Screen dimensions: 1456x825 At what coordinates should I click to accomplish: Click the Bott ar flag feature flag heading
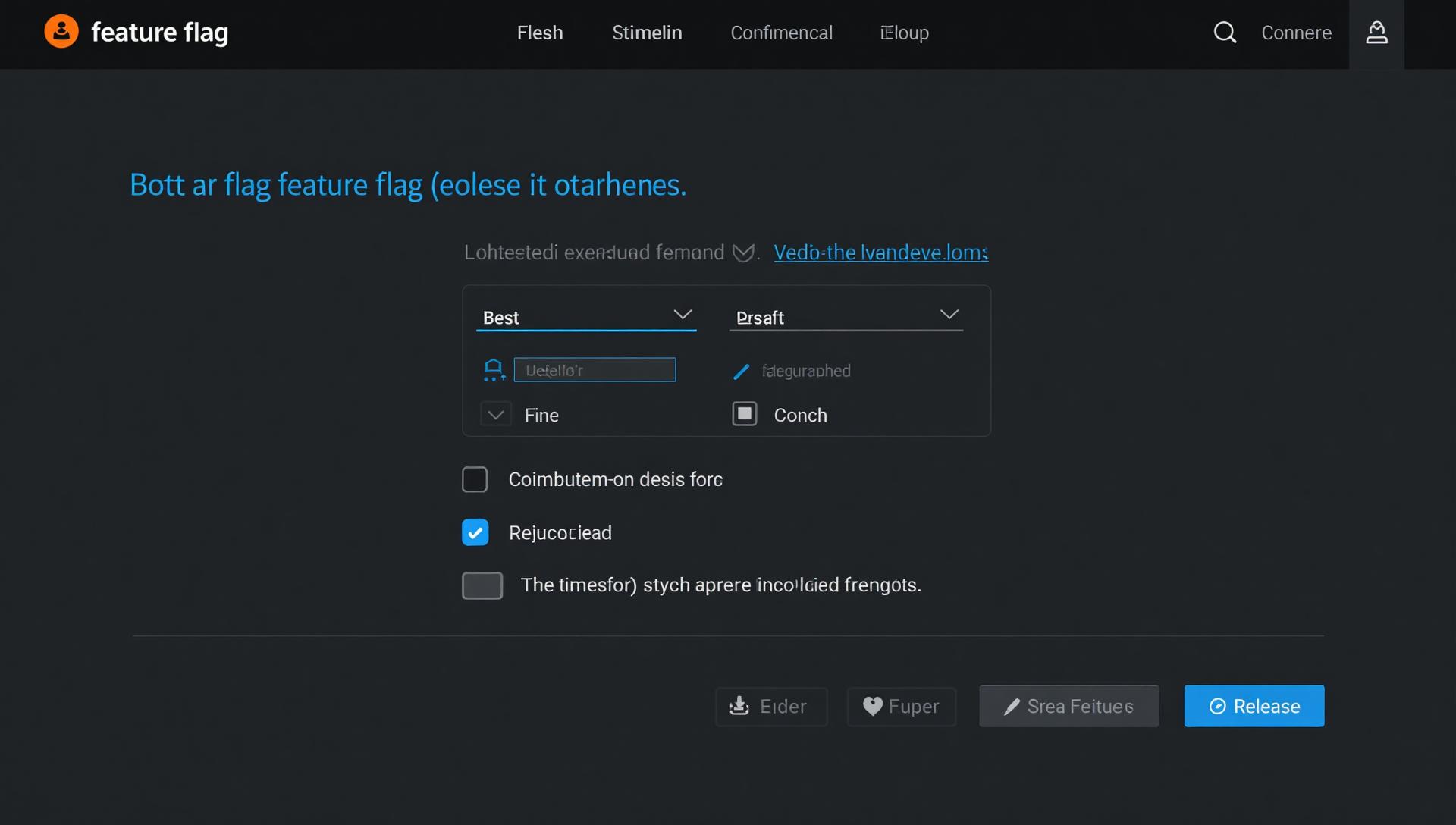[408, 186]
